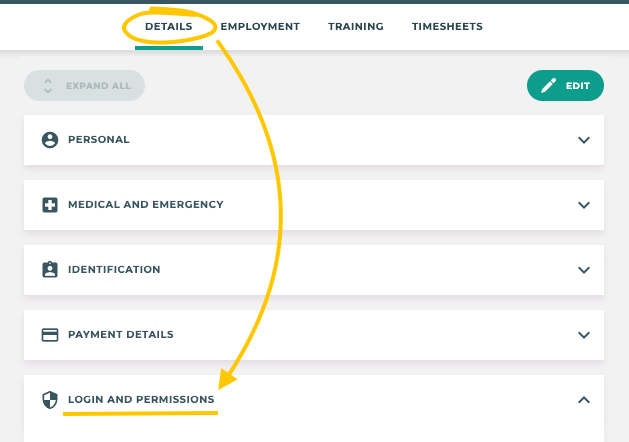This screenshot has width=629, height=442.
Task: Click the Expand All arrows icon
Action: (x=48, y=86)
